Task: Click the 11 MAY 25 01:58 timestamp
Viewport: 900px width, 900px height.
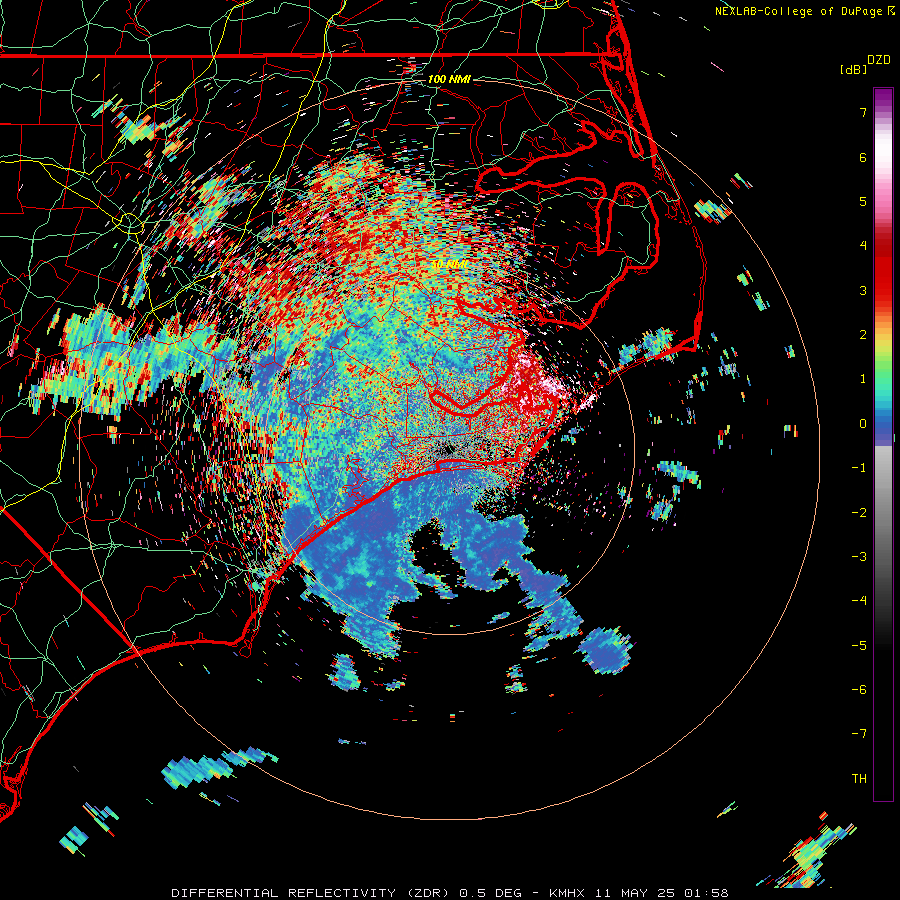Action: click(661, 893)
